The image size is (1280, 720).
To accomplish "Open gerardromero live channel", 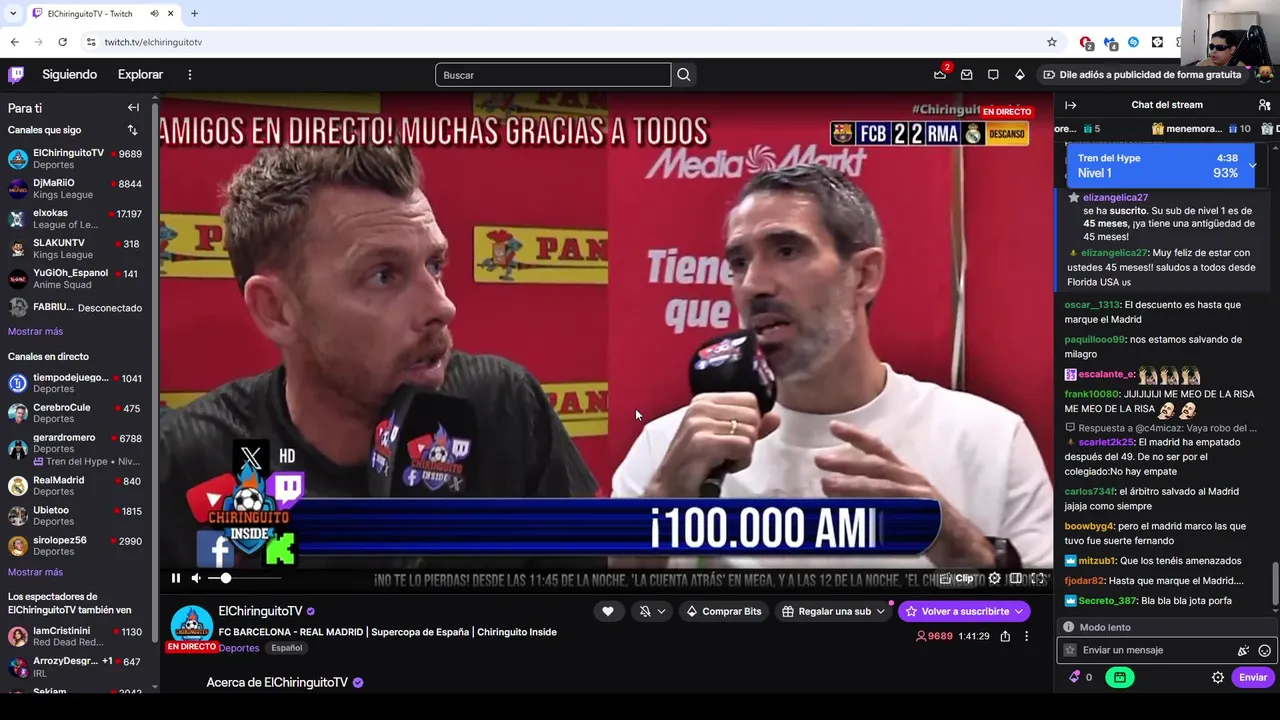I will pos(75,448).
